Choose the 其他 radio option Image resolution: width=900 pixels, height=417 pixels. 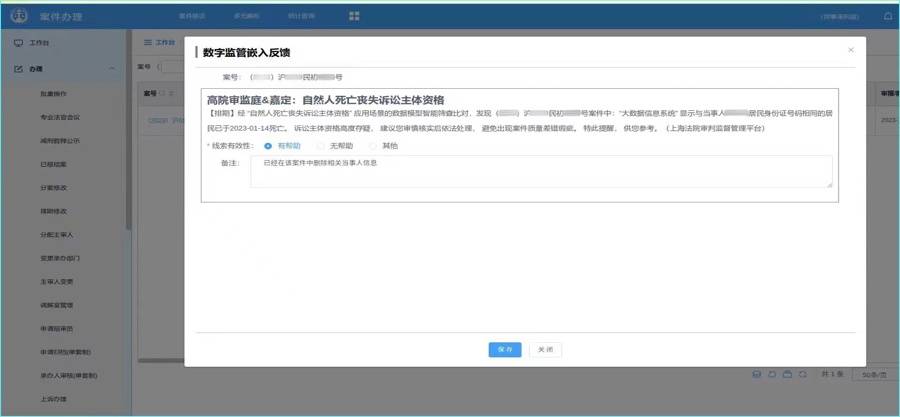(x=374, y=145)
